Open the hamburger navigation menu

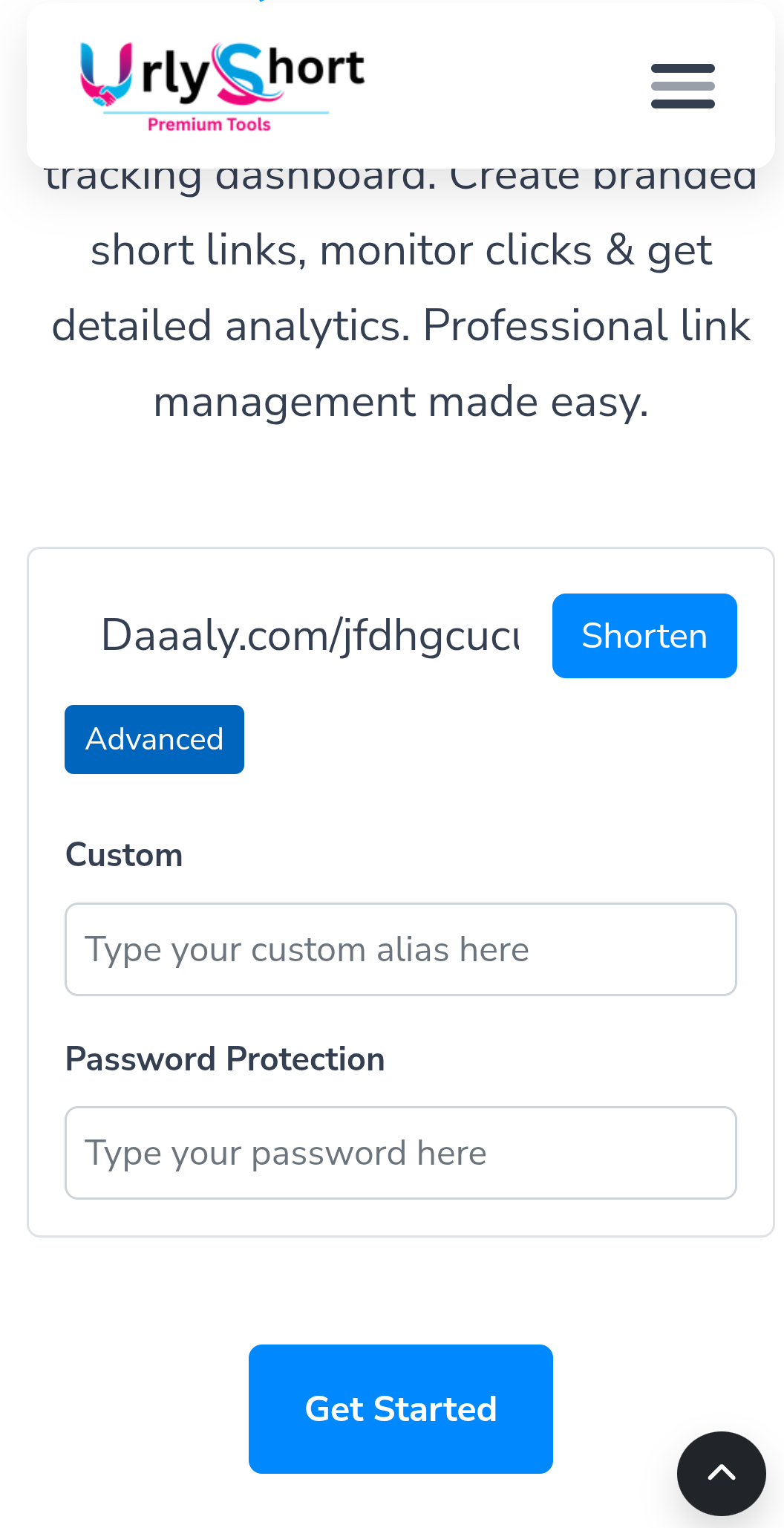tap(682, 86)
